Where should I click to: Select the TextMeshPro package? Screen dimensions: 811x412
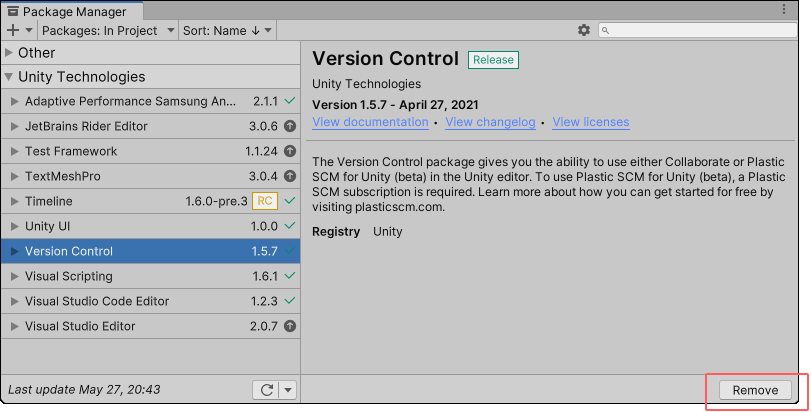[x=151, y=176]
